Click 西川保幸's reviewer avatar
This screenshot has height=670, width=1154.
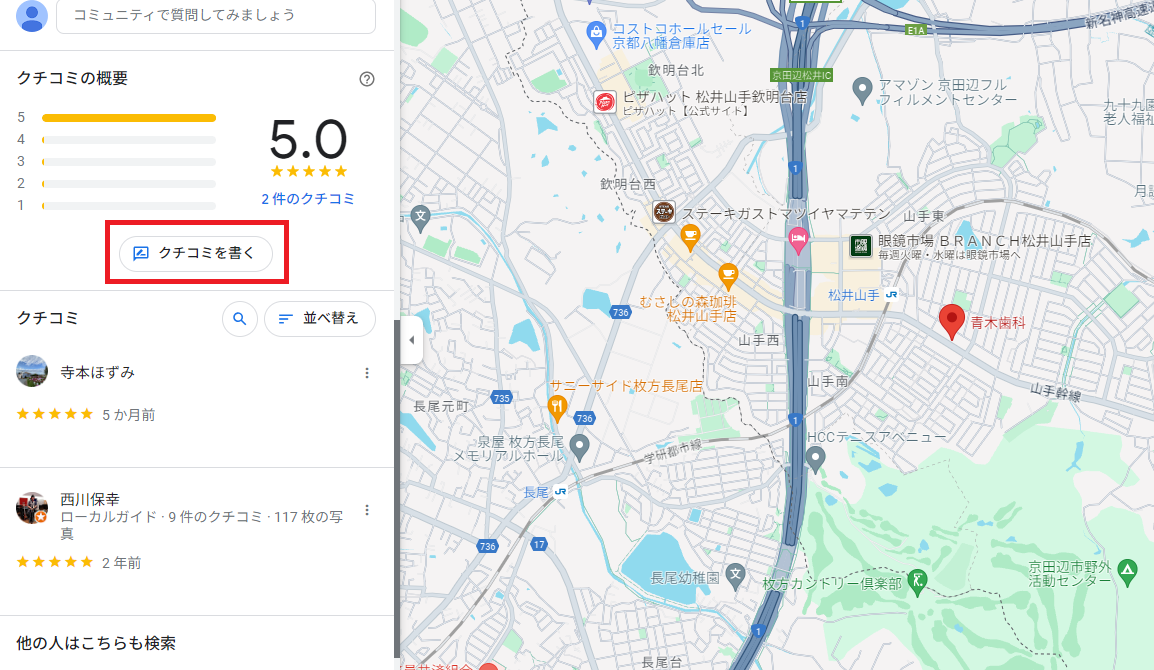point(31,508)
